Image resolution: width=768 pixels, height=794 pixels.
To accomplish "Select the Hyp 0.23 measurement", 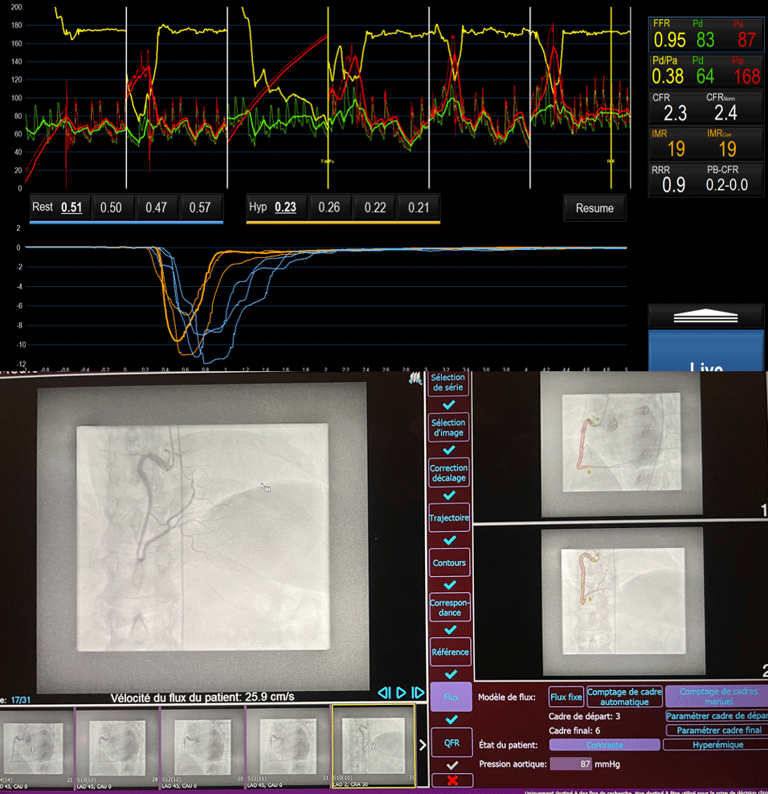I will click(x=276, y=207).
